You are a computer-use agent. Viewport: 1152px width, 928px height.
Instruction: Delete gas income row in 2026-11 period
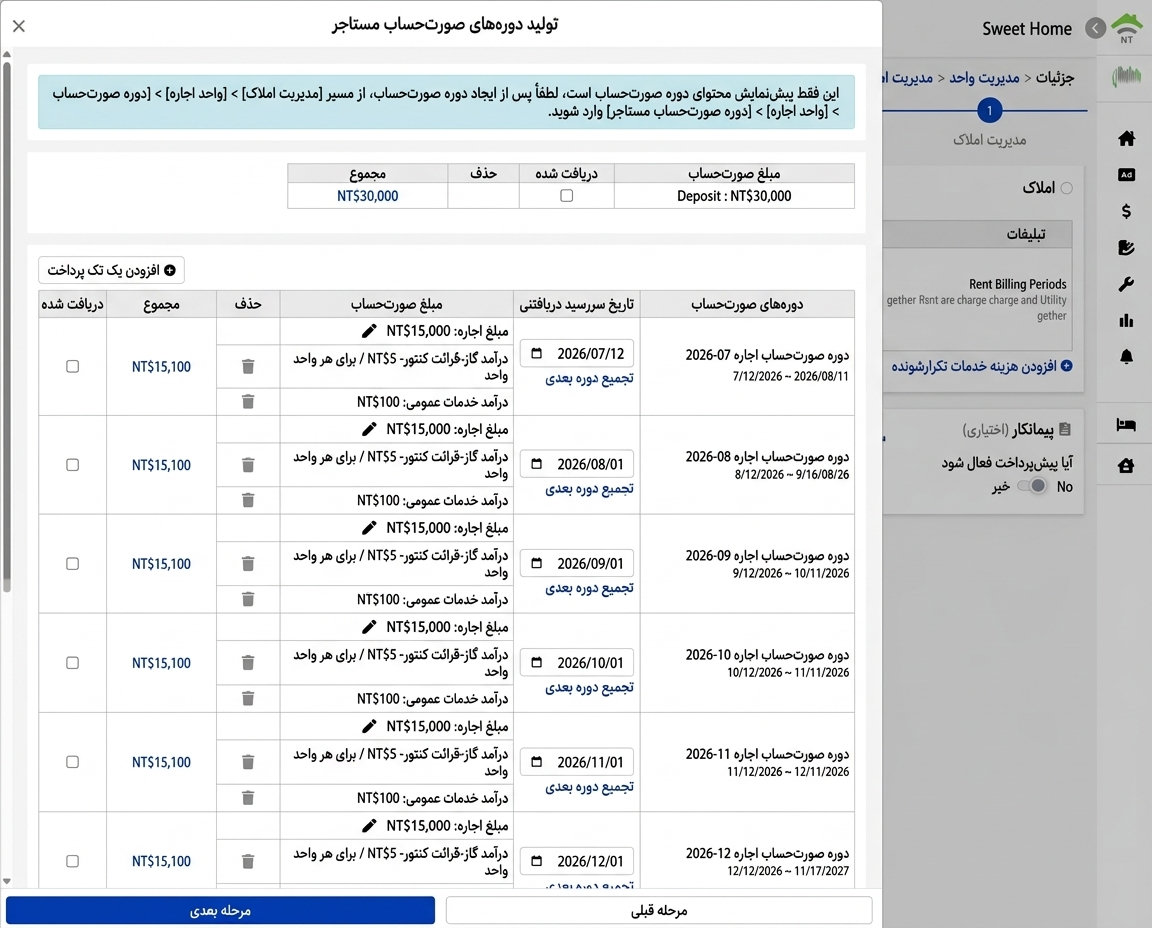point(248,763)
